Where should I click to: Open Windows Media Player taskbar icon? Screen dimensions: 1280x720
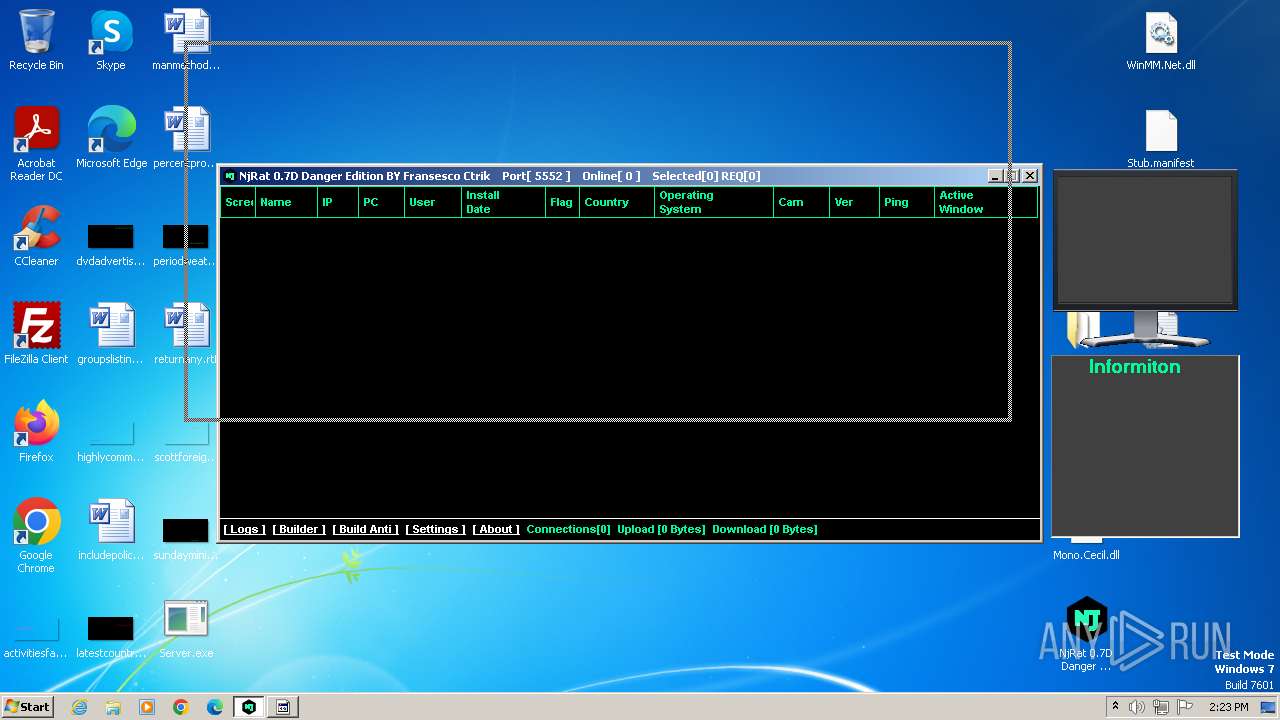click(147, 707)
